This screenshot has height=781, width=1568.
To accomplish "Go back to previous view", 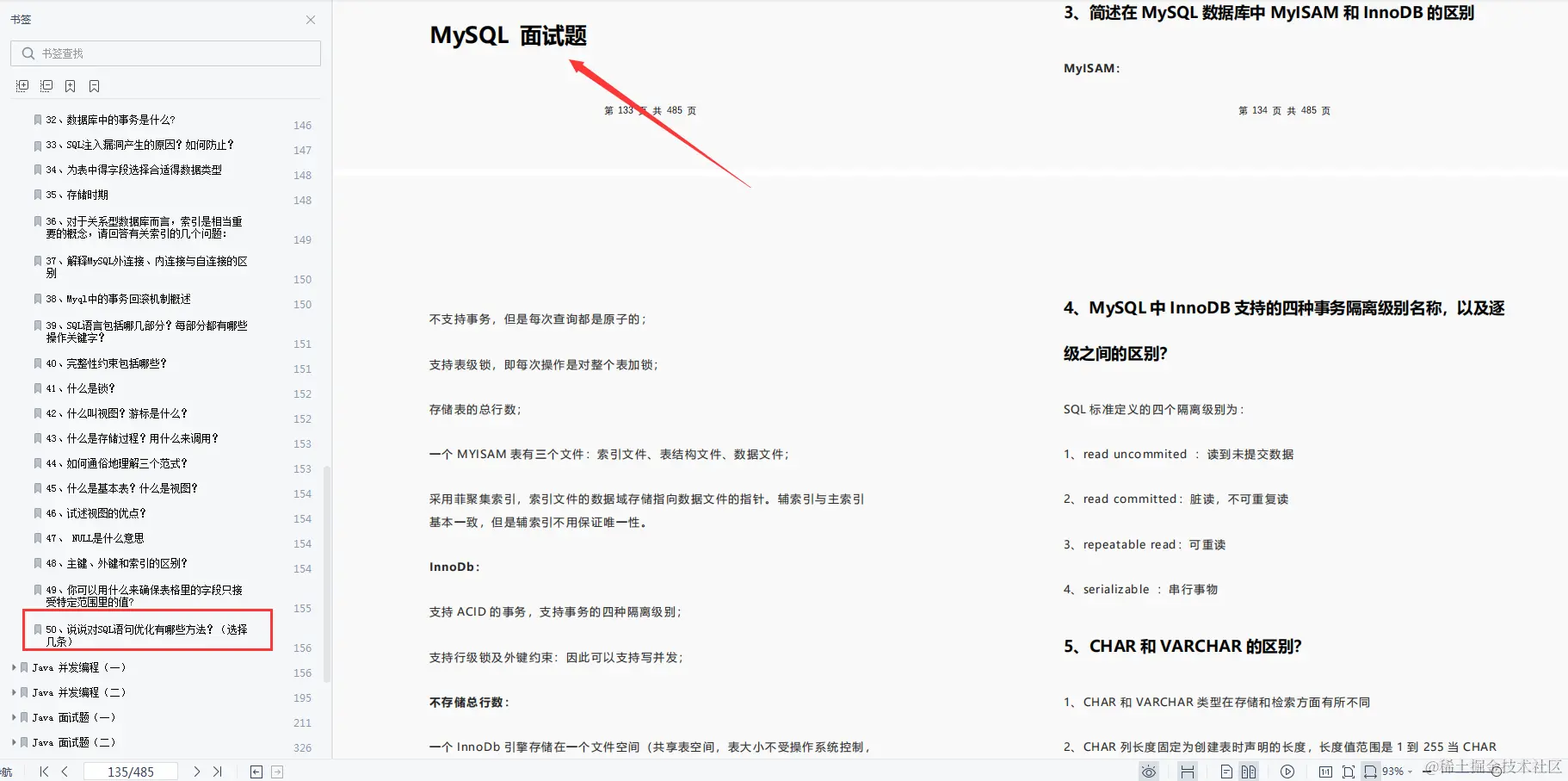I will (x=256, y=772).
